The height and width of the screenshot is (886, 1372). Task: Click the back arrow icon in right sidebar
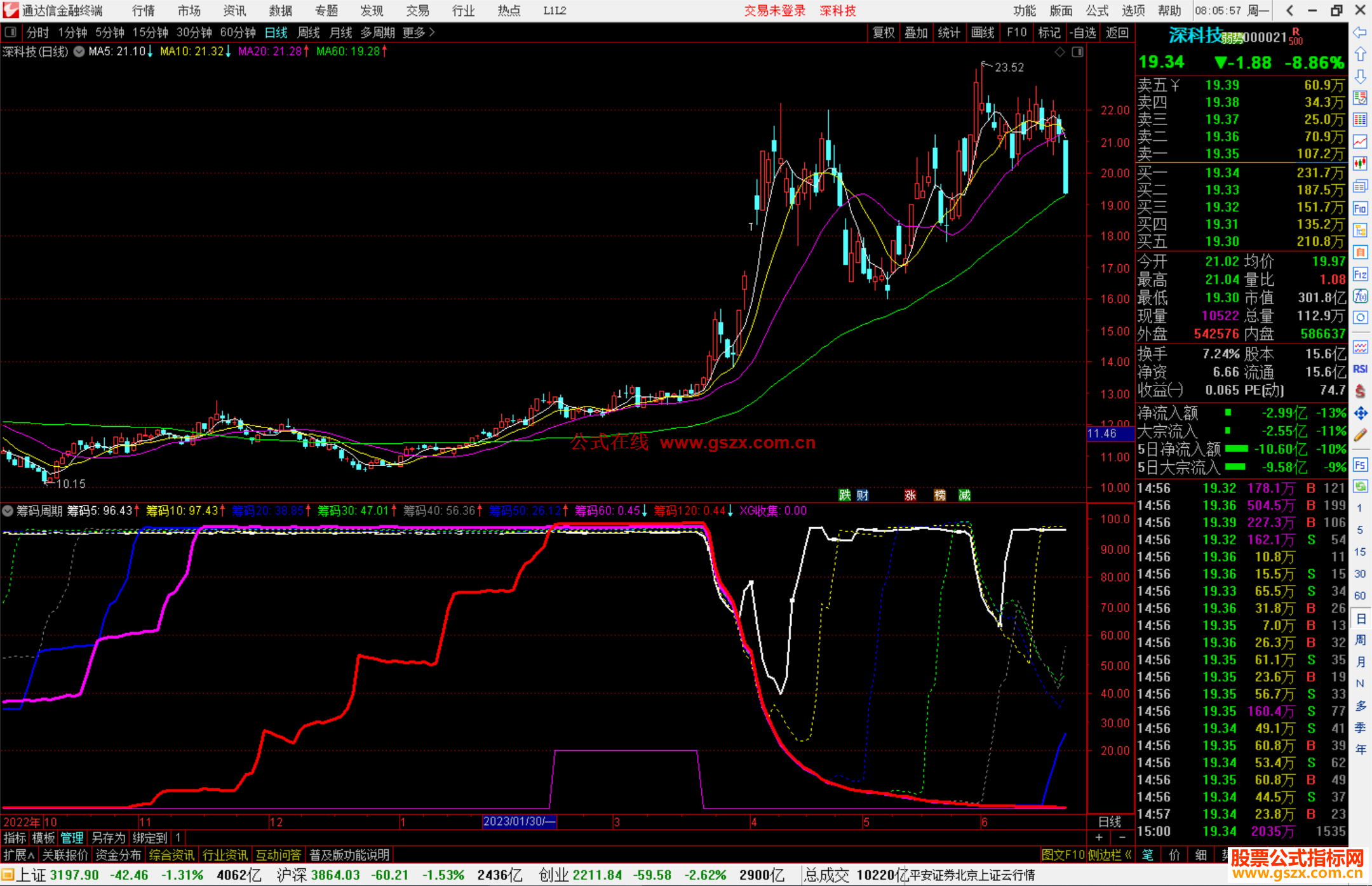pyautogui.click(x=1360, y=32)
